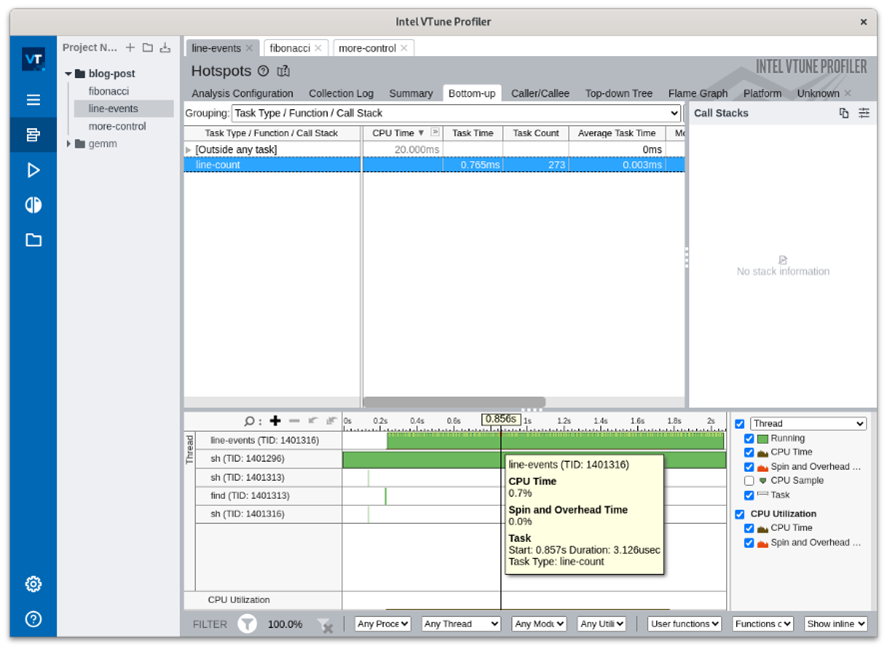The image size is (887, 649).
Task: Click the Compare Results half-circle icon
Action: (33, 205)
